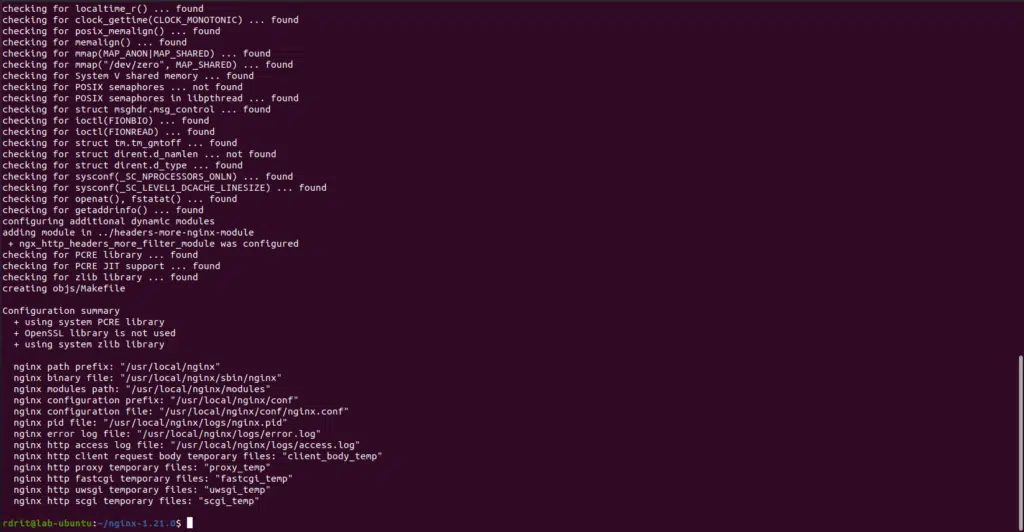Click the ngx_http_headers_more_filter_module configured line
The width and height of the screenshot is (1024, 532).
pyautogui.click(x=153, y=243)
